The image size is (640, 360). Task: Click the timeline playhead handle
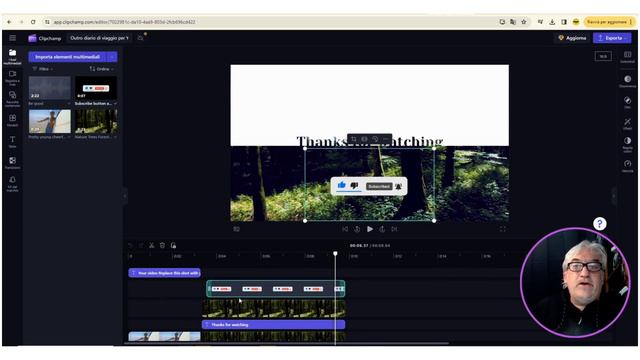tap(335, 253)
